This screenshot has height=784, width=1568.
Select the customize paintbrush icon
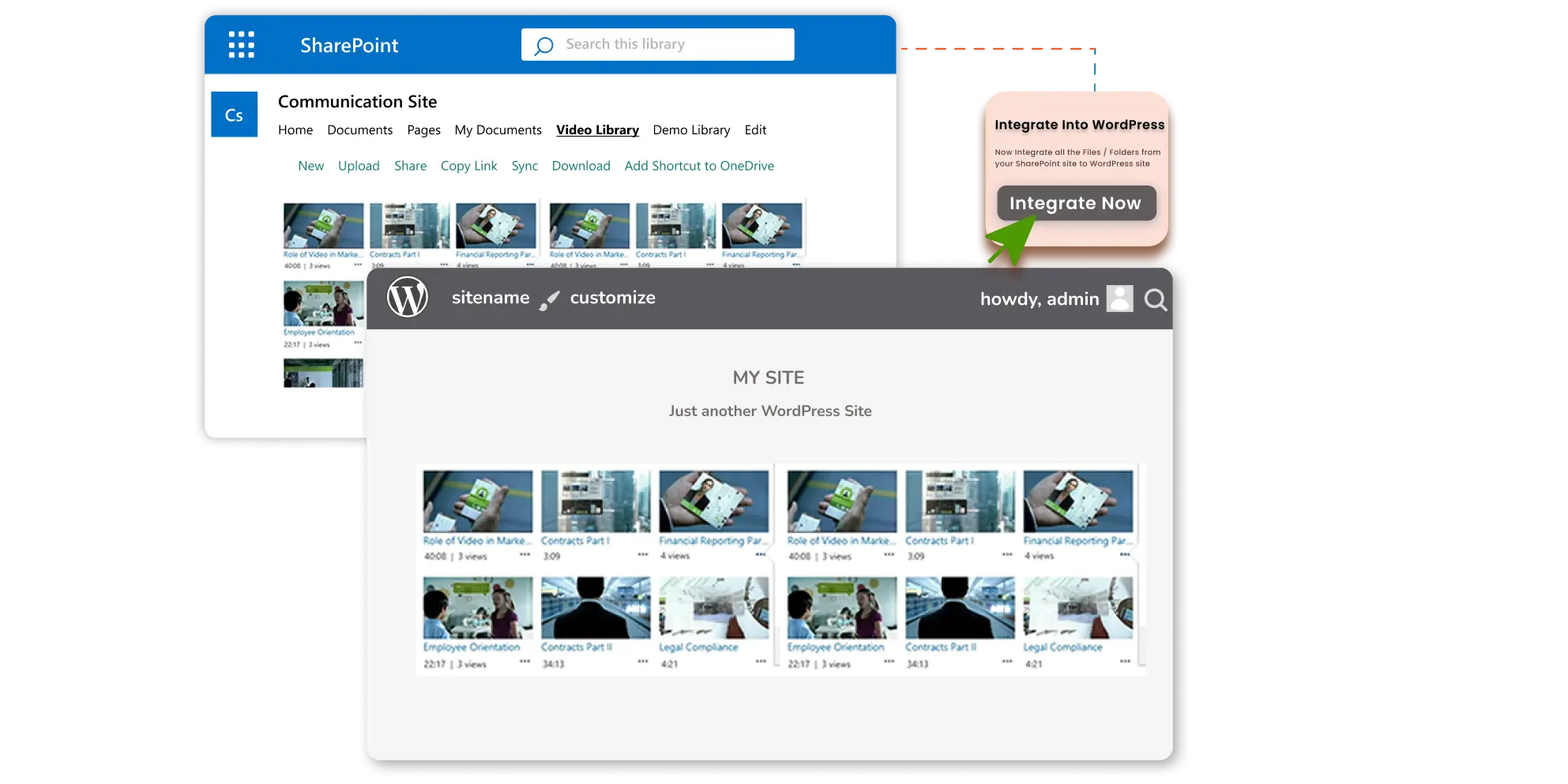click(548, 300)
